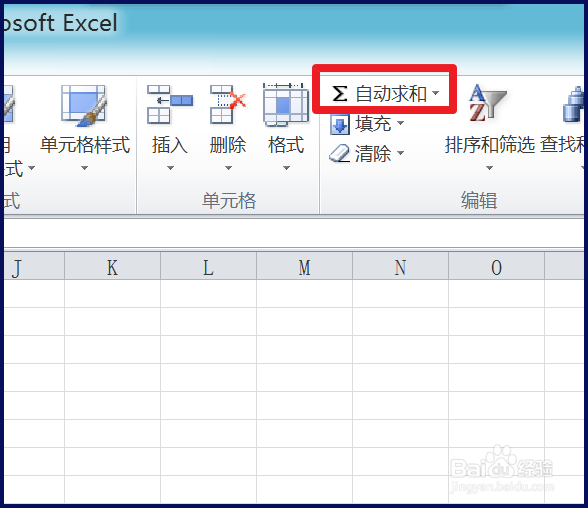Click the 单元格 group label

229,201
